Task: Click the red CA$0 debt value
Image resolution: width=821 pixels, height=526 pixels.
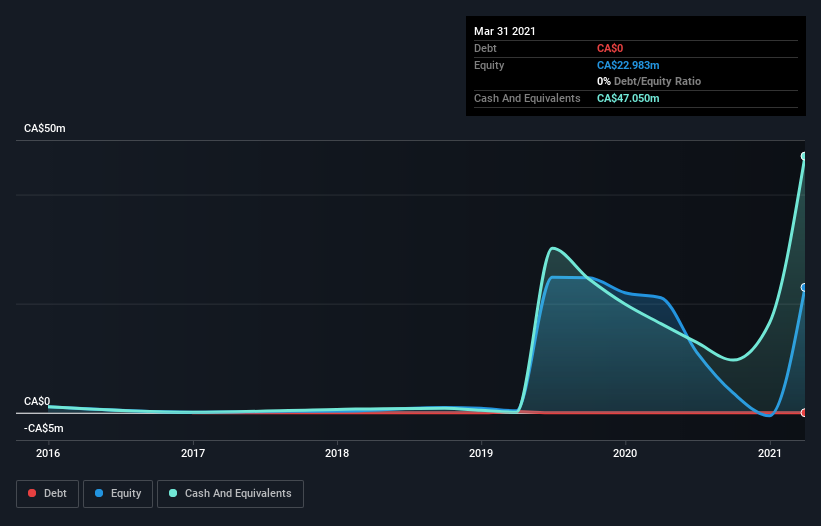Action: pyautogui.click(x=610, y=48)
